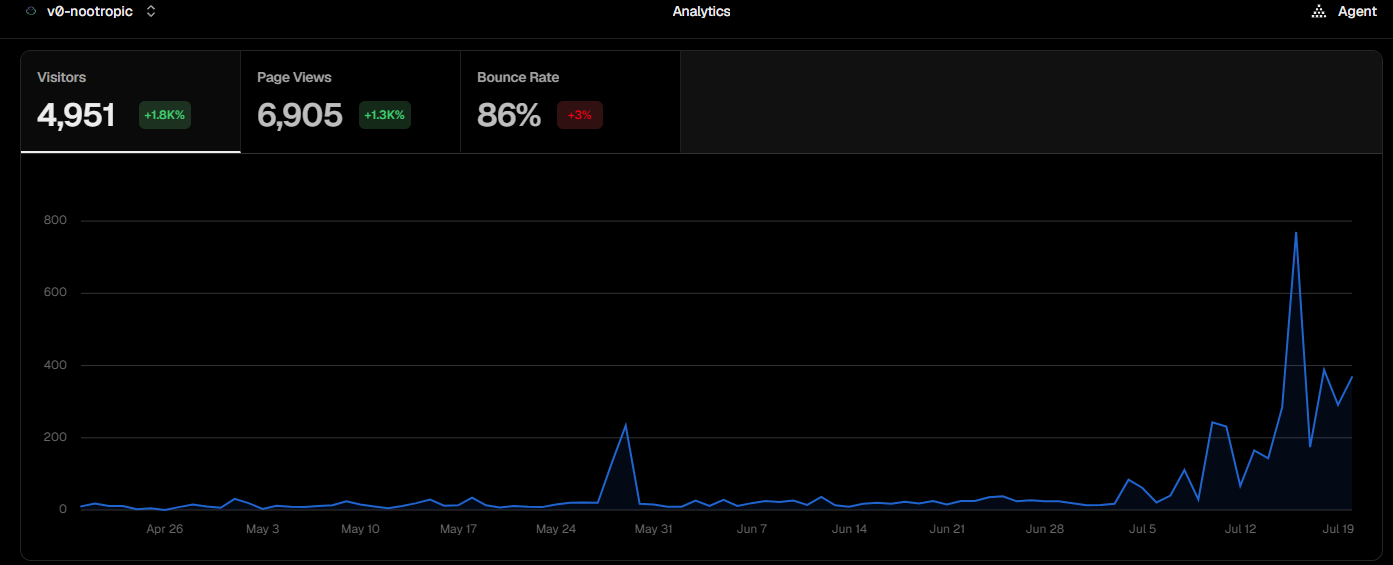
Task: Click the Agent triangle icon
Action: pyautogui.click(x=1319, y=12)
